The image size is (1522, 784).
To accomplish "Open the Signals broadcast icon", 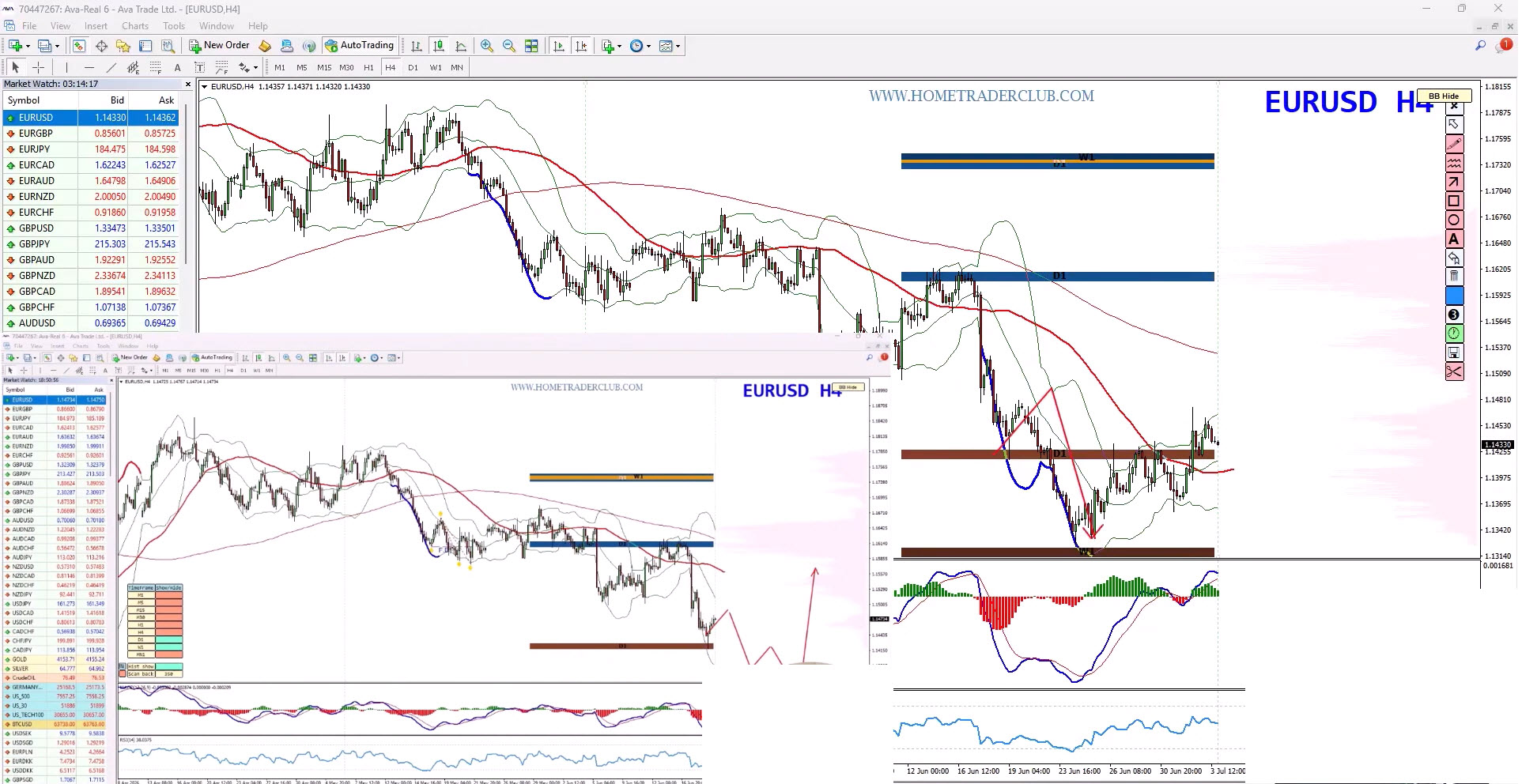I will 309,46.
